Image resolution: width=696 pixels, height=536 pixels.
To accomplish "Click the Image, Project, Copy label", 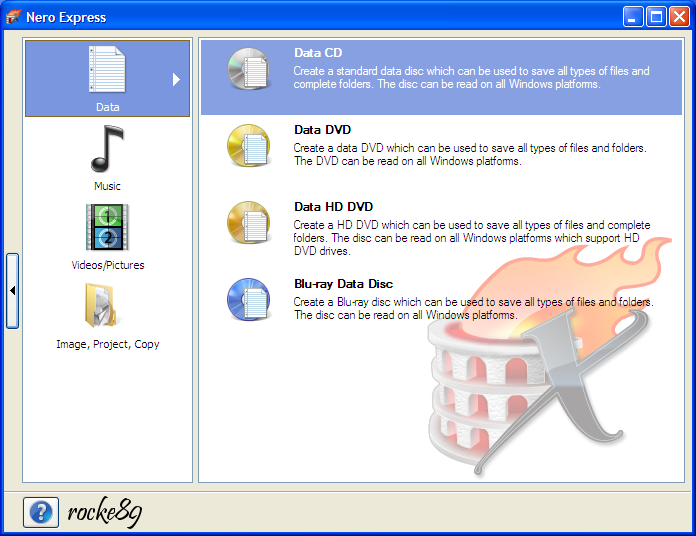I will coord(108,344).
